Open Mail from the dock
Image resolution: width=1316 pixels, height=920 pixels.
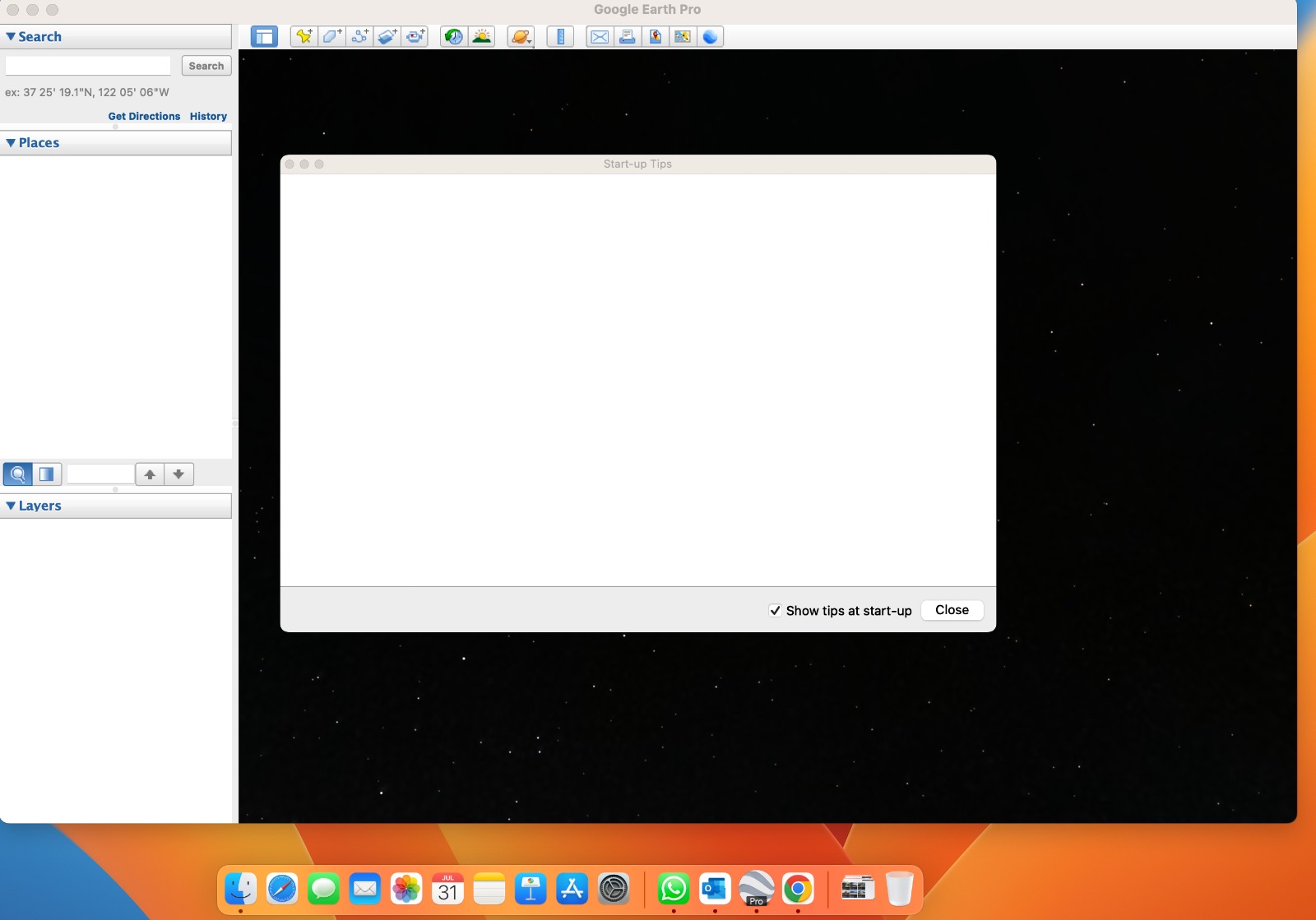coord(365,889)
